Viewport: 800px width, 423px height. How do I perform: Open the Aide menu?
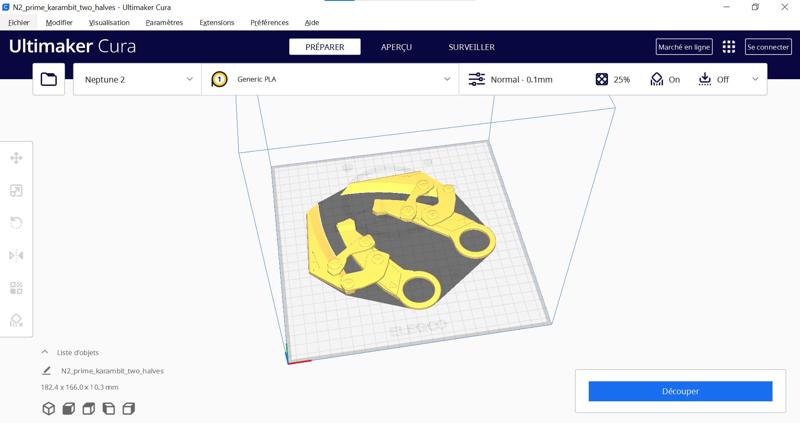[312, 22]
